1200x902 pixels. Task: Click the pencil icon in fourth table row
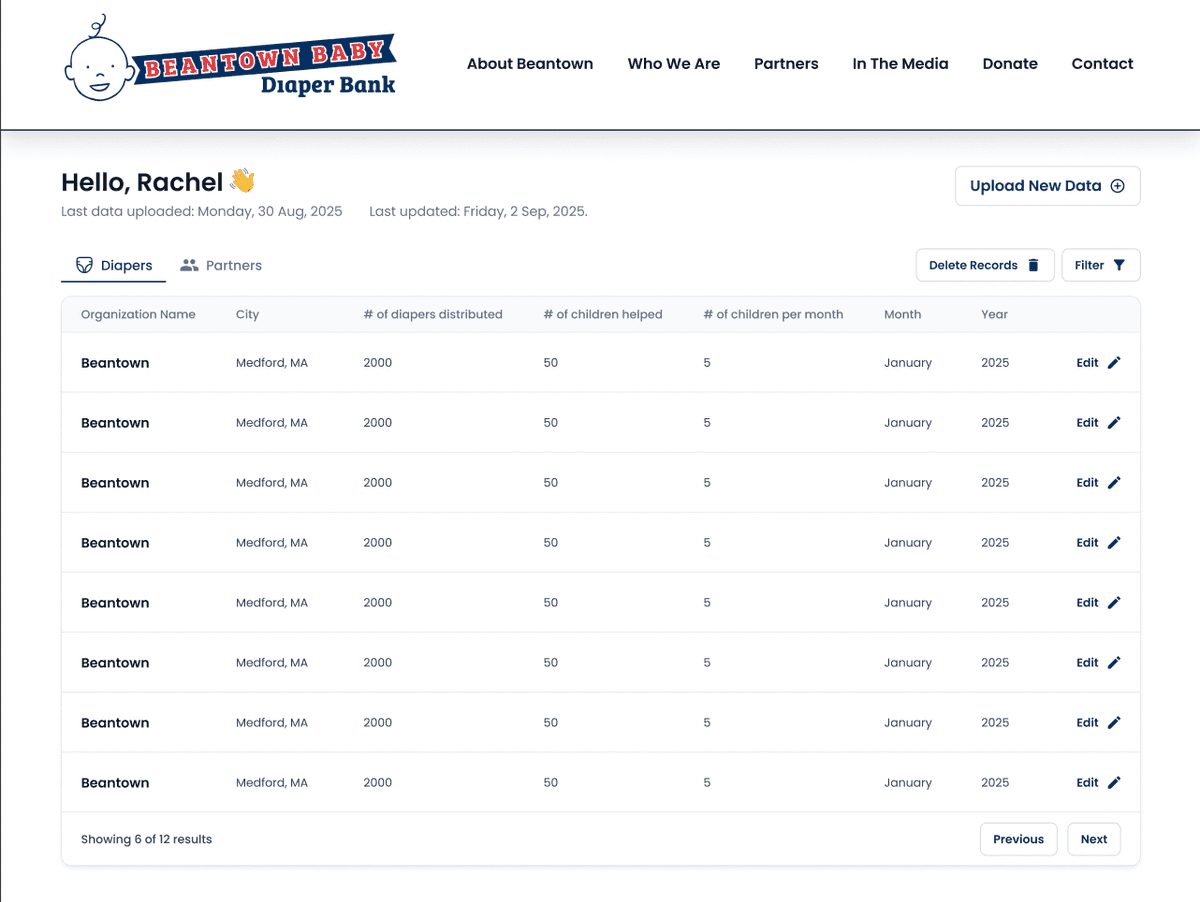[1114, 543]
